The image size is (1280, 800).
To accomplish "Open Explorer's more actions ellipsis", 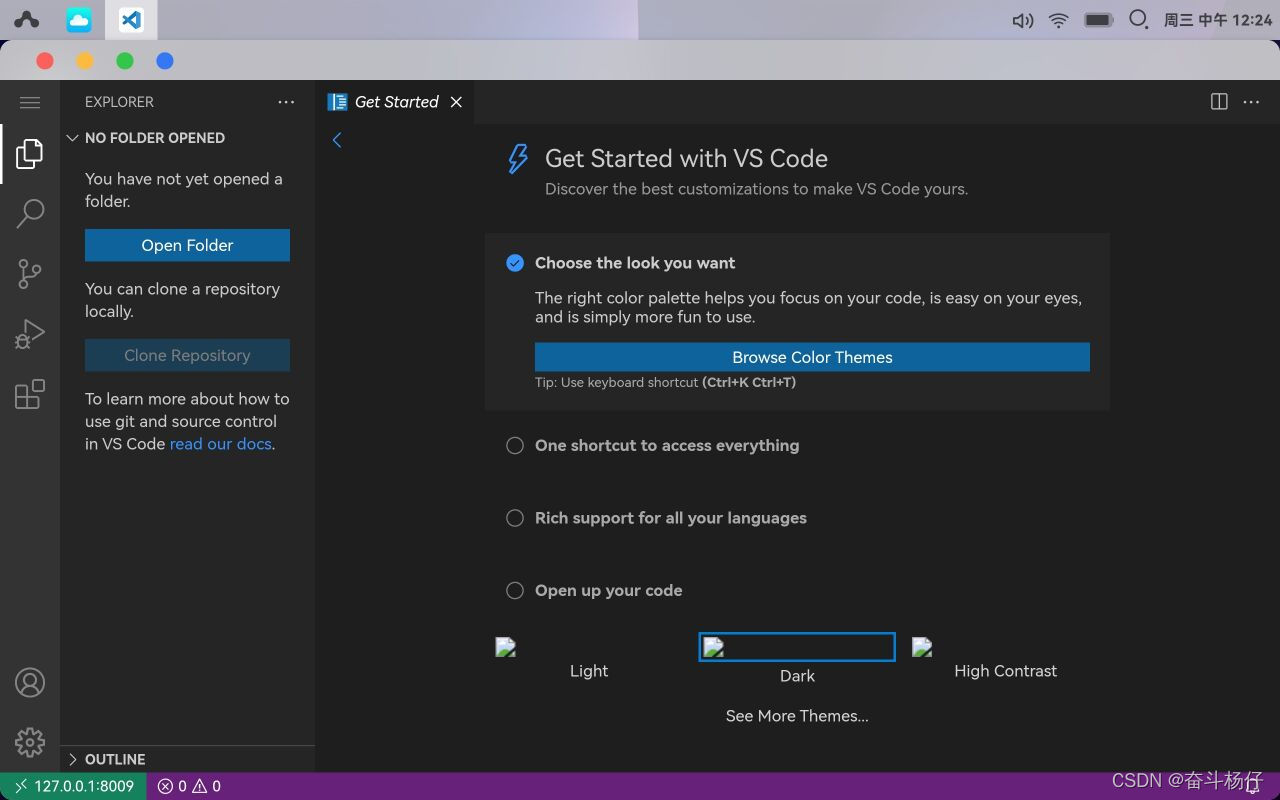I will tap(286, 102).
